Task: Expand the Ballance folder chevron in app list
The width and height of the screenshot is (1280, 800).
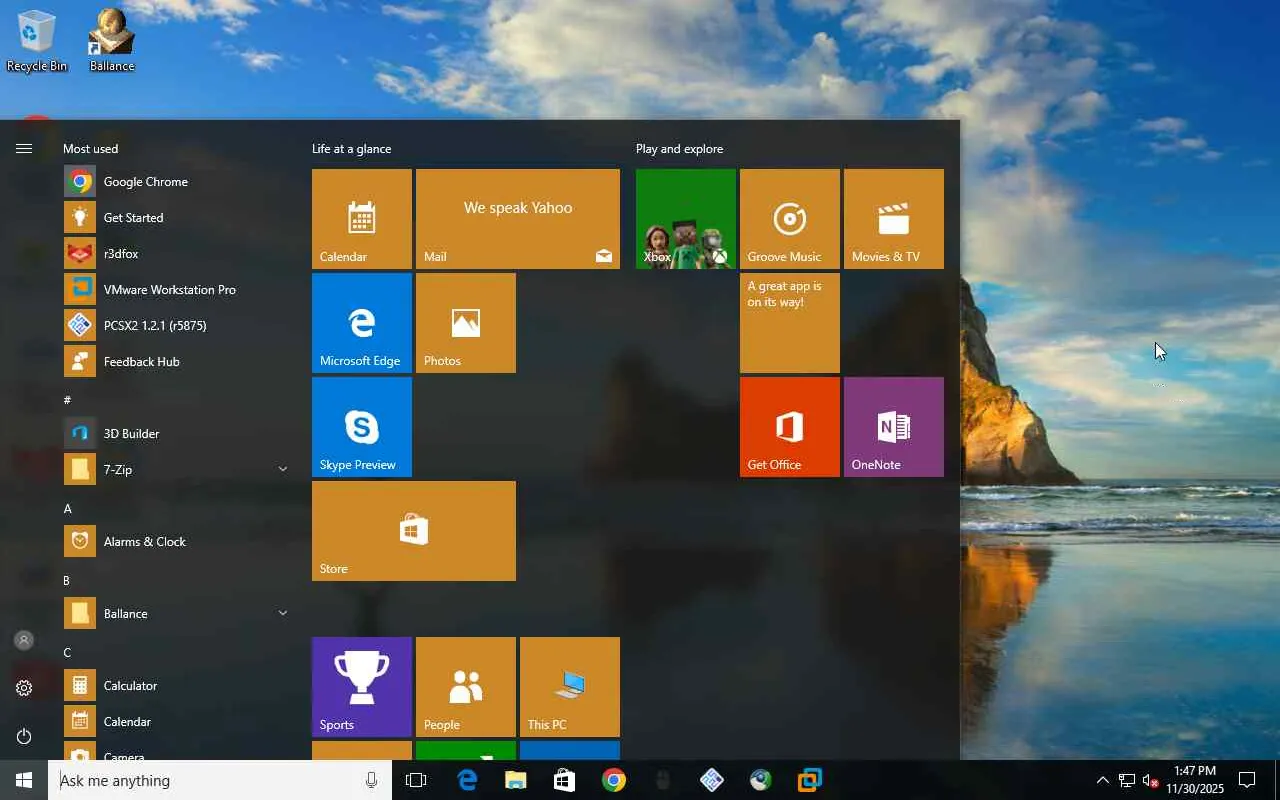Action: coord(283,614)
